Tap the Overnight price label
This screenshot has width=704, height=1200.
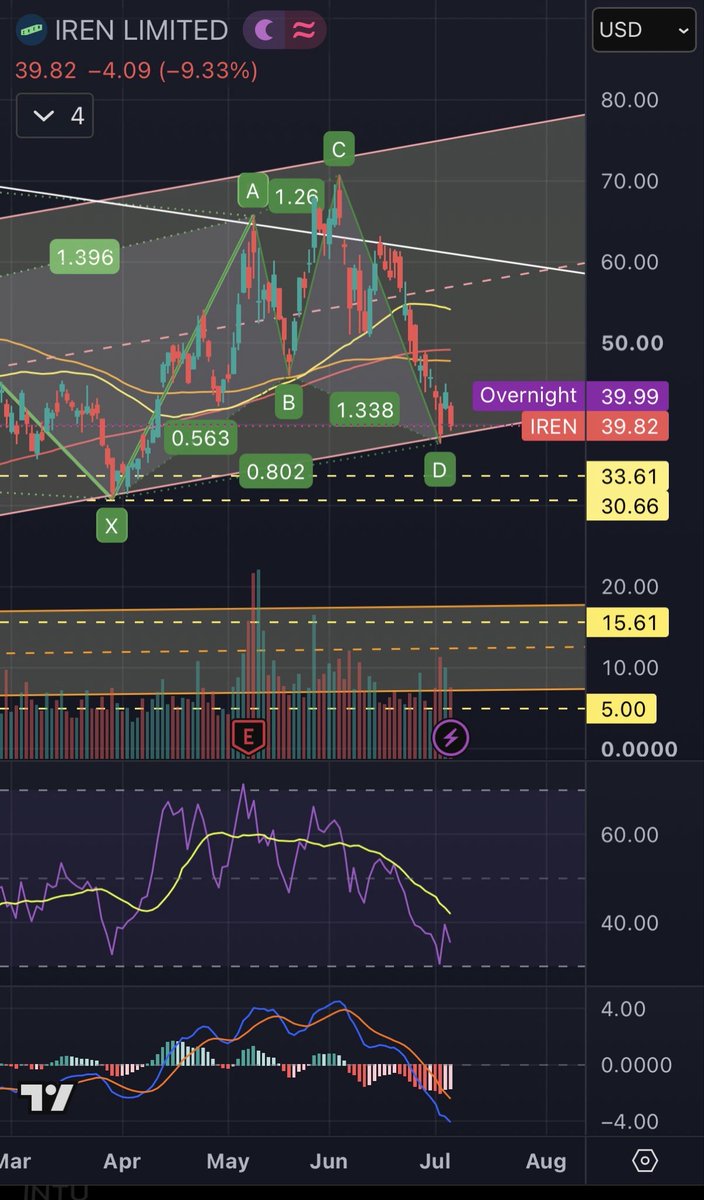click(x=528, y=395)
